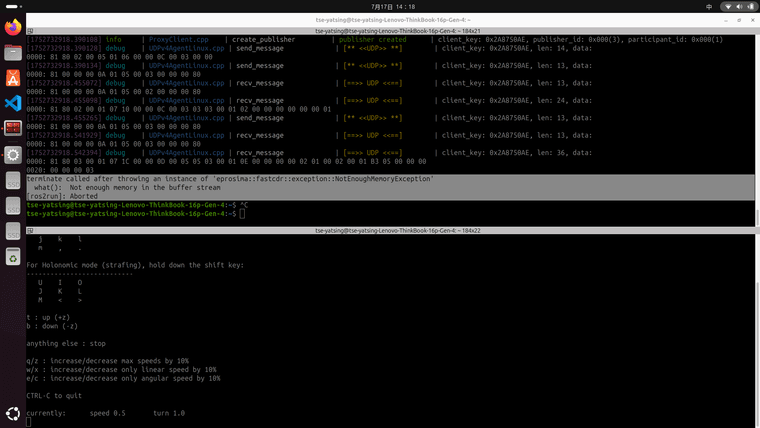Click 'w/x : increase/decrease only linear speed' line

click(121, 370)
